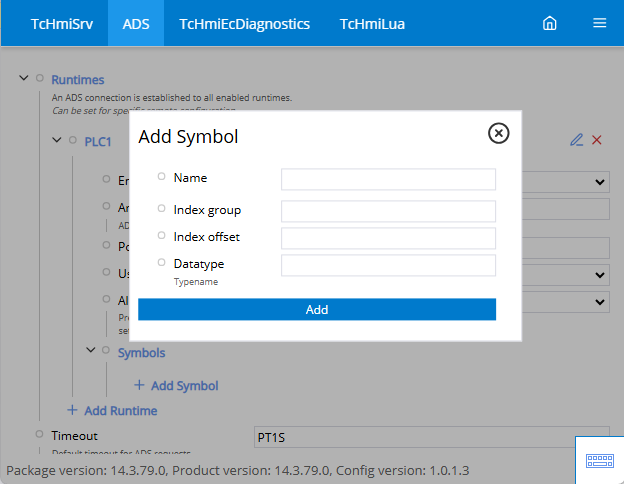Open the home page icon
The height and width of the screenshot is (484, 624).
coord(550,23)
